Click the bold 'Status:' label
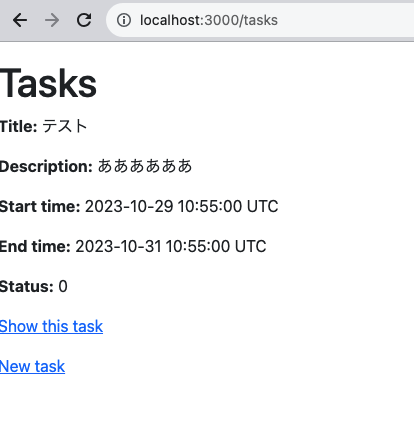Image resolution: width=414 pixels, height=422 pixels. click(x=27, y=286)
